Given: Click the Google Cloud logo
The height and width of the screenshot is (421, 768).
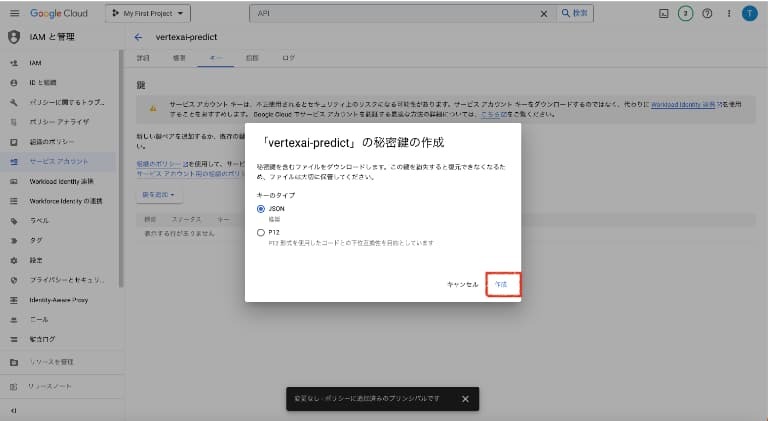Looking at the screenshot, I should pyautogui.click(x=59, y=13).
